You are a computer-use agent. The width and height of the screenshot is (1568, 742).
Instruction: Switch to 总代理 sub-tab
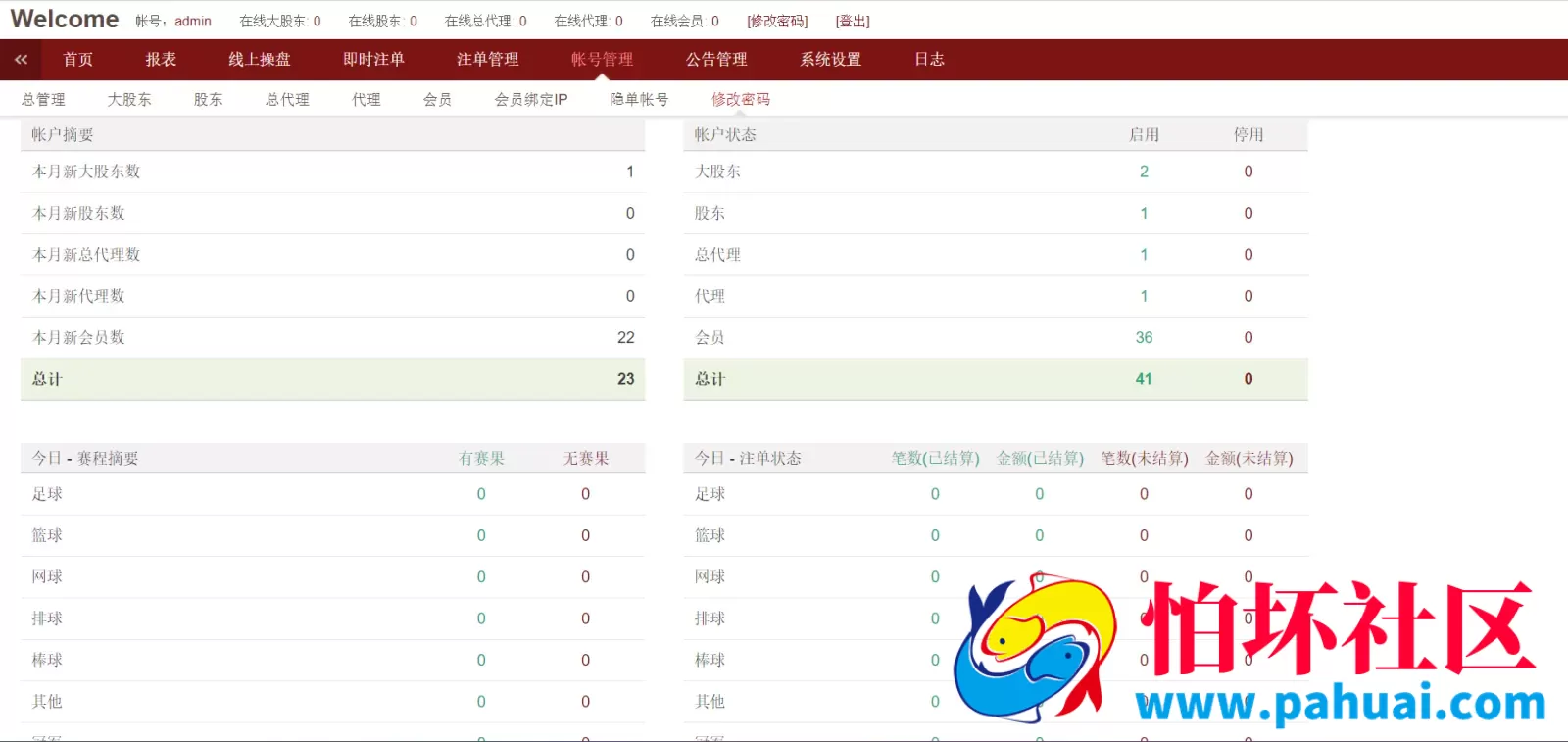click(288, 100)
